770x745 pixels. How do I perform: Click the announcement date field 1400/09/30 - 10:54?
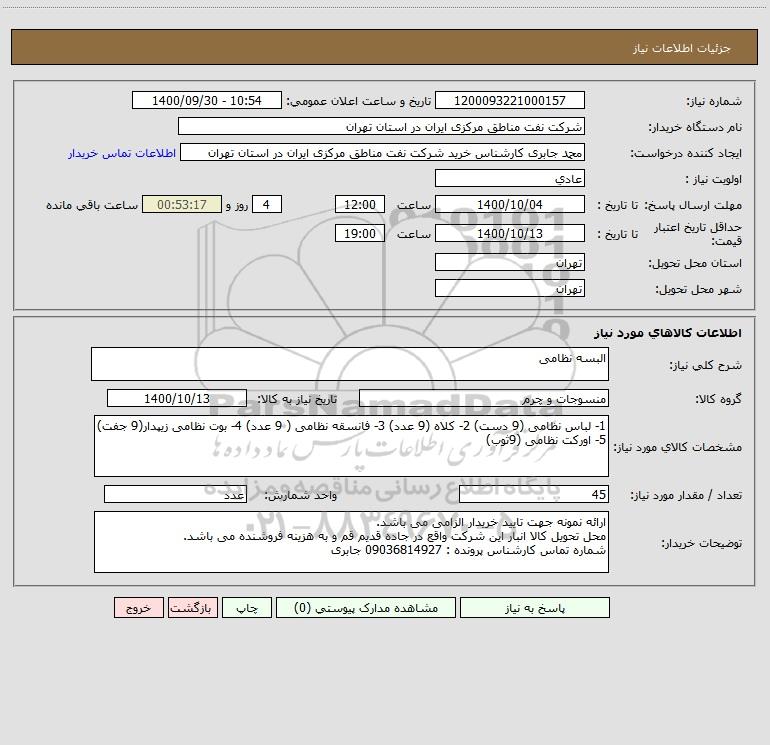[x=207, y=100]
